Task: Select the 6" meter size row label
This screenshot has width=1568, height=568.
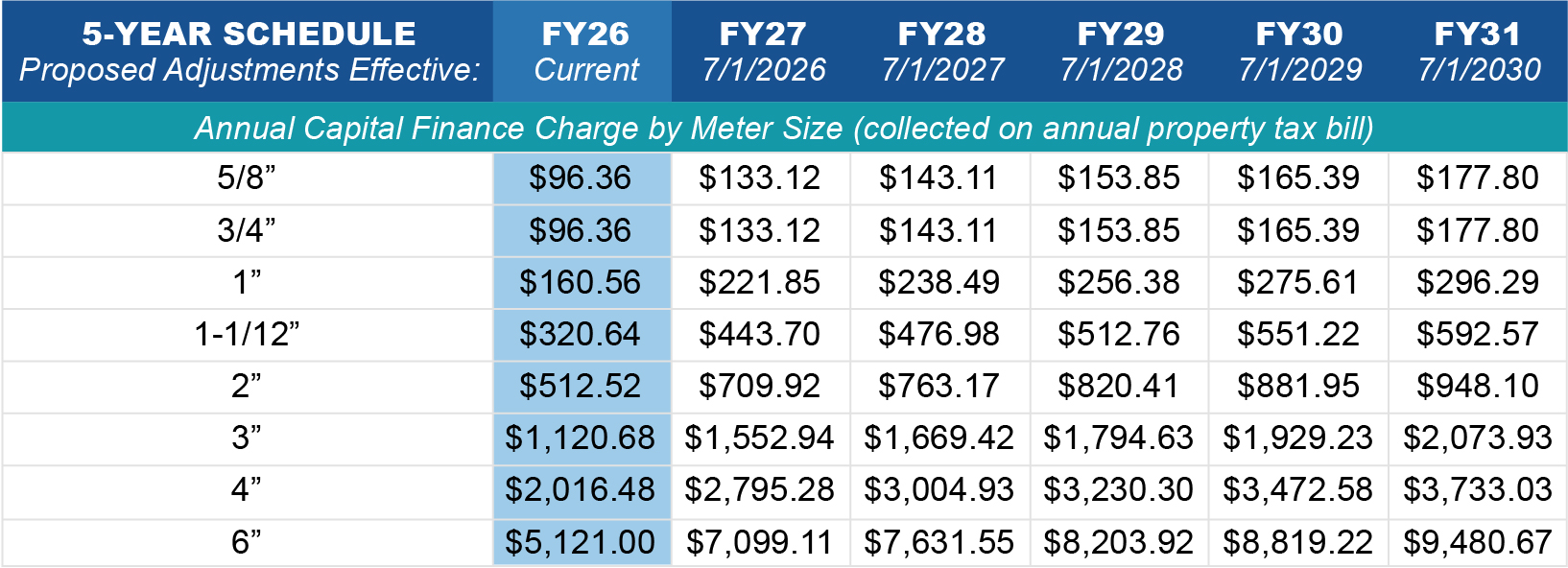Action: (x=247, y=543)
